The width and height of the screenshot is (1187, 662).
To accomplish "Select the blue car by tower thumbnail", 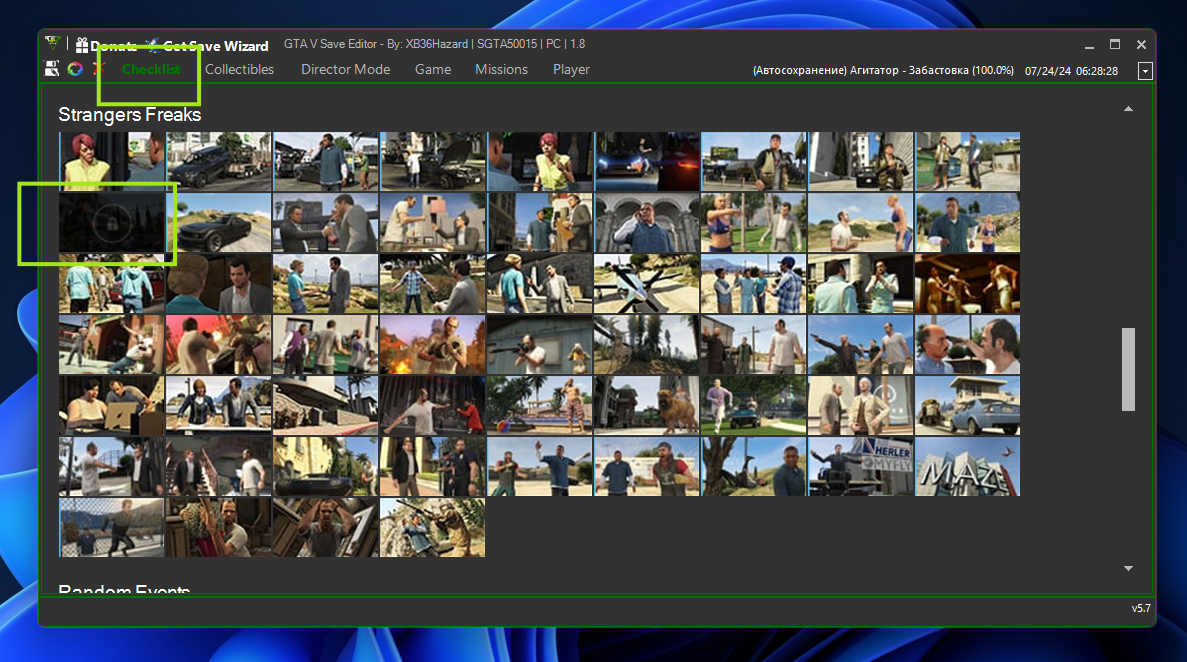I will pyautogui.click(x=967, y=405).
